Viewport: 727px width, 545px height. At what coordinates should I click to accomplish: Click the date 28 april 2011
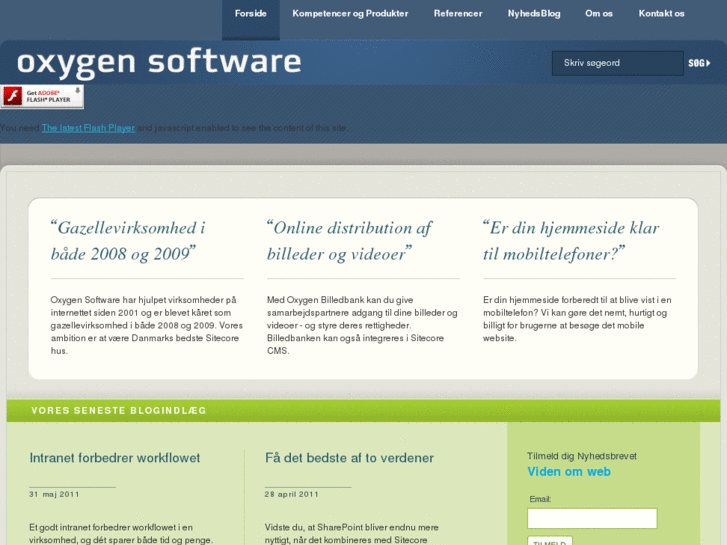click(x=292, y=494)
